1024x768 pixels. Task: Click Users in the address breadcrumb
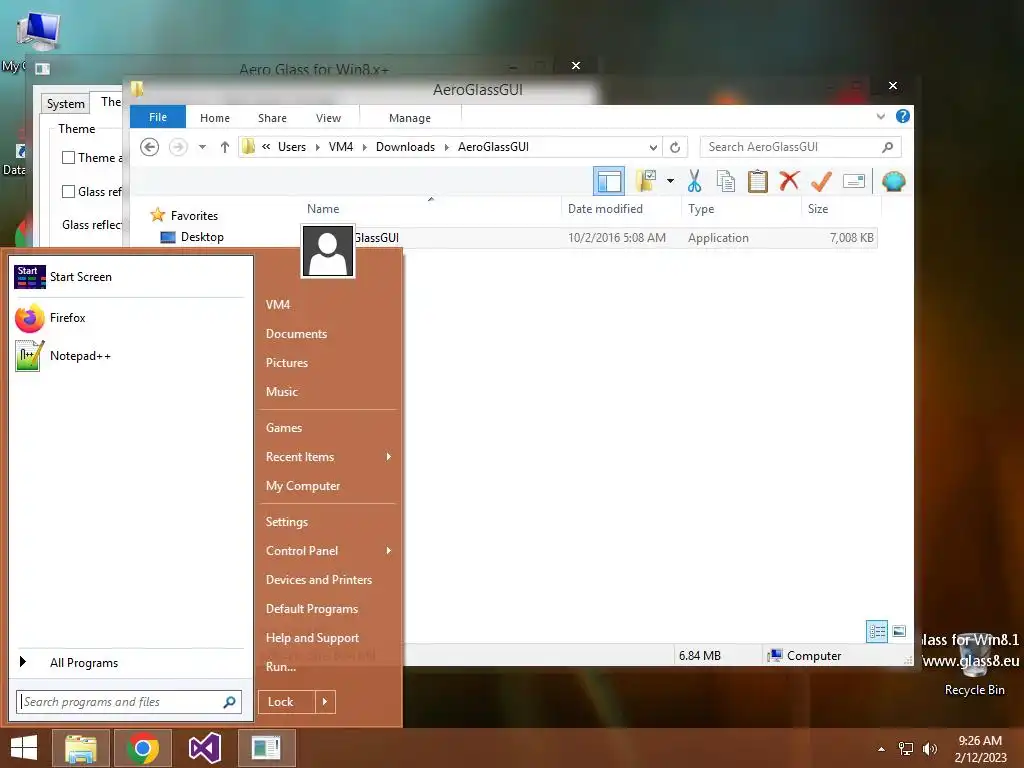pos(292,147)
